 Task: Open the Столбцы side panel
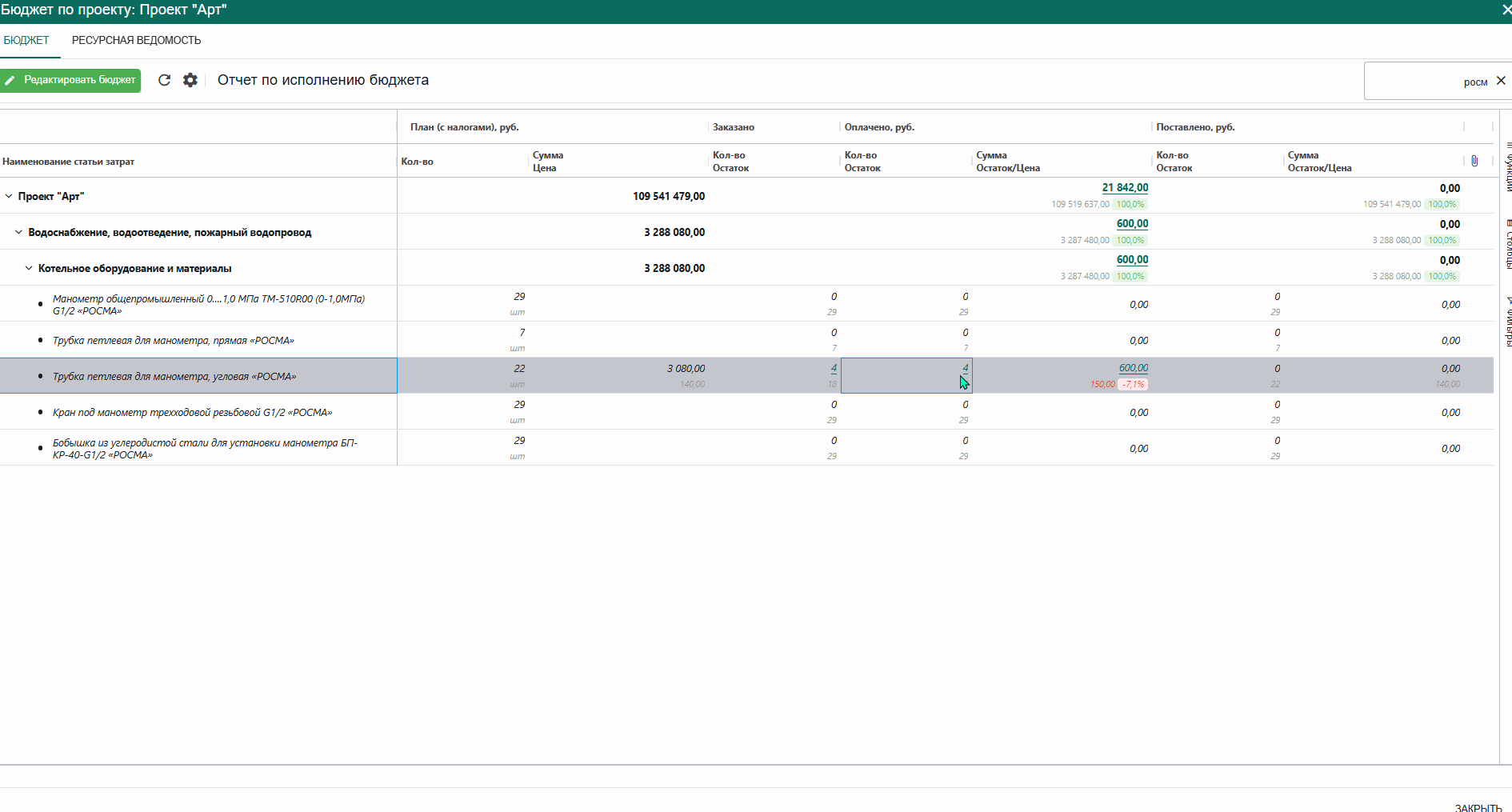point(1507,244)
